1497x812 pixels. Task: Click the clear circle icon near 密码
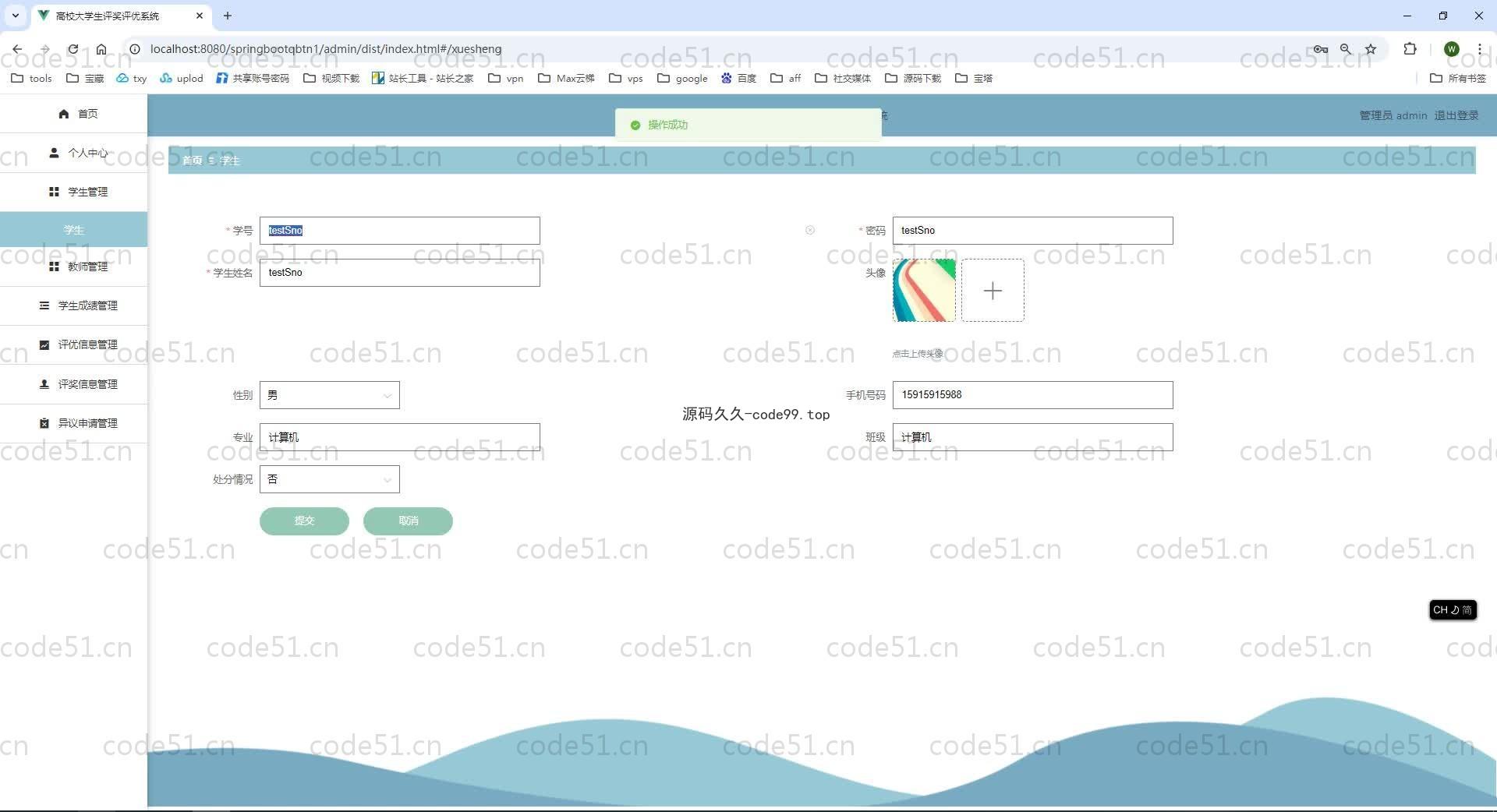pos(810,230)
